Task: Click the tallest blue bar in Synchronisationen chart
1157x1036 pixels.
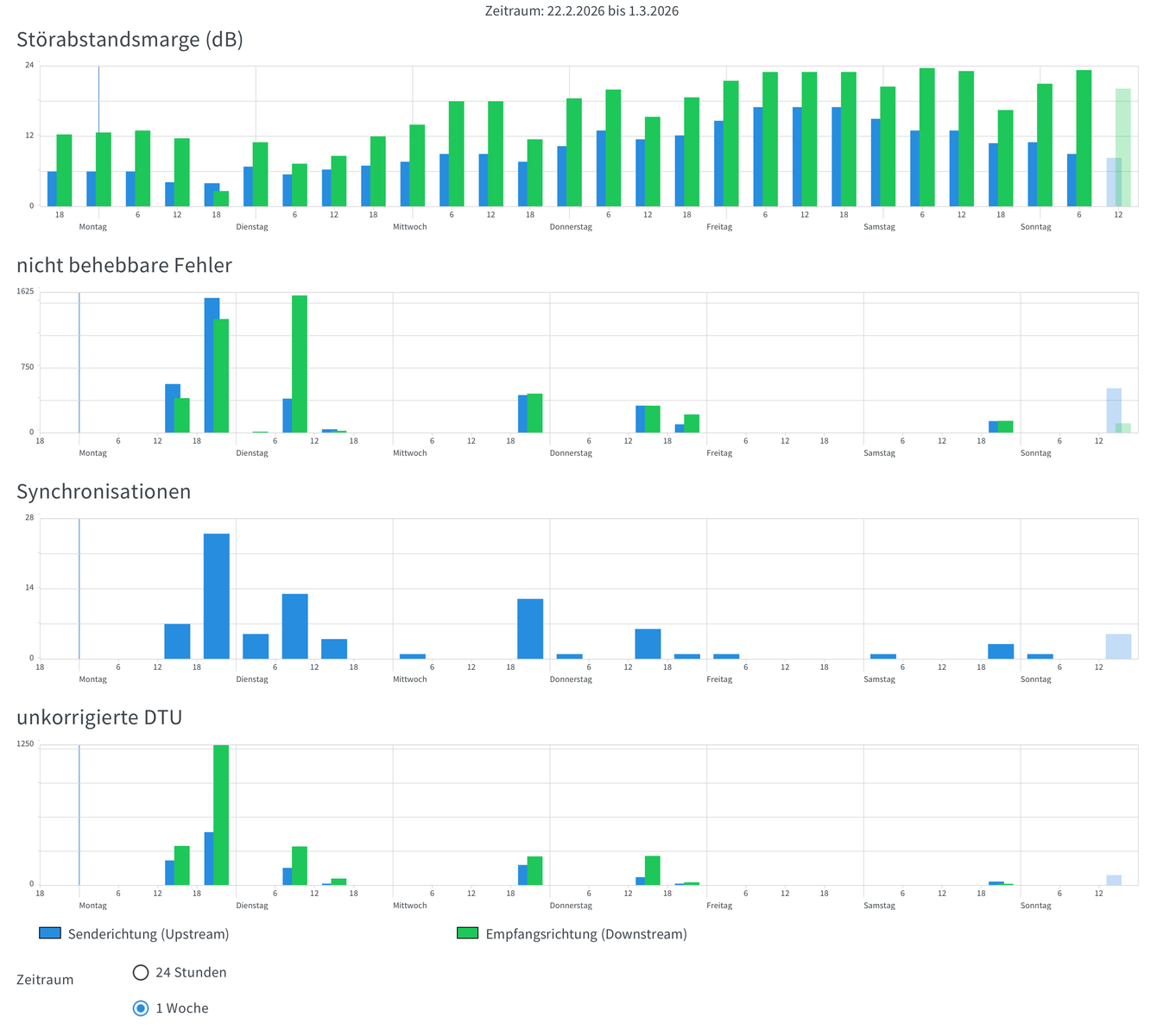Action: click(x=217, y=596)
